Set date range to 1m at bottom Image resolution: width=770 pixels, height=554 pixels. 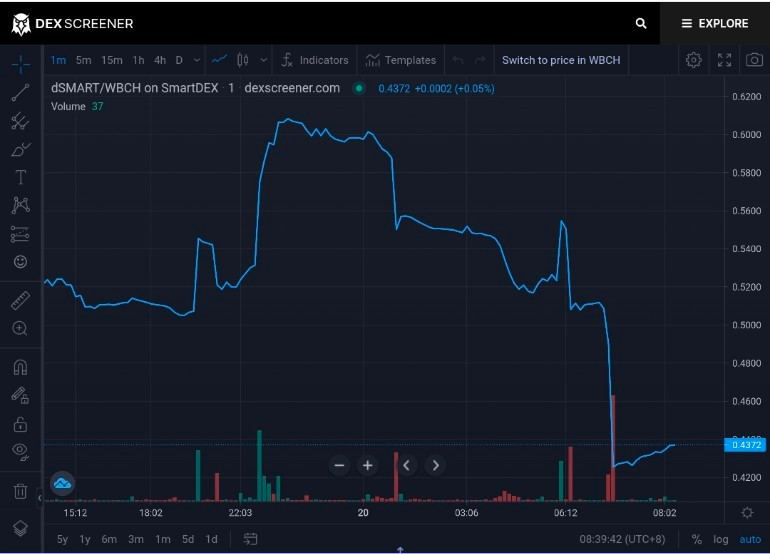[x=163, y=539]
